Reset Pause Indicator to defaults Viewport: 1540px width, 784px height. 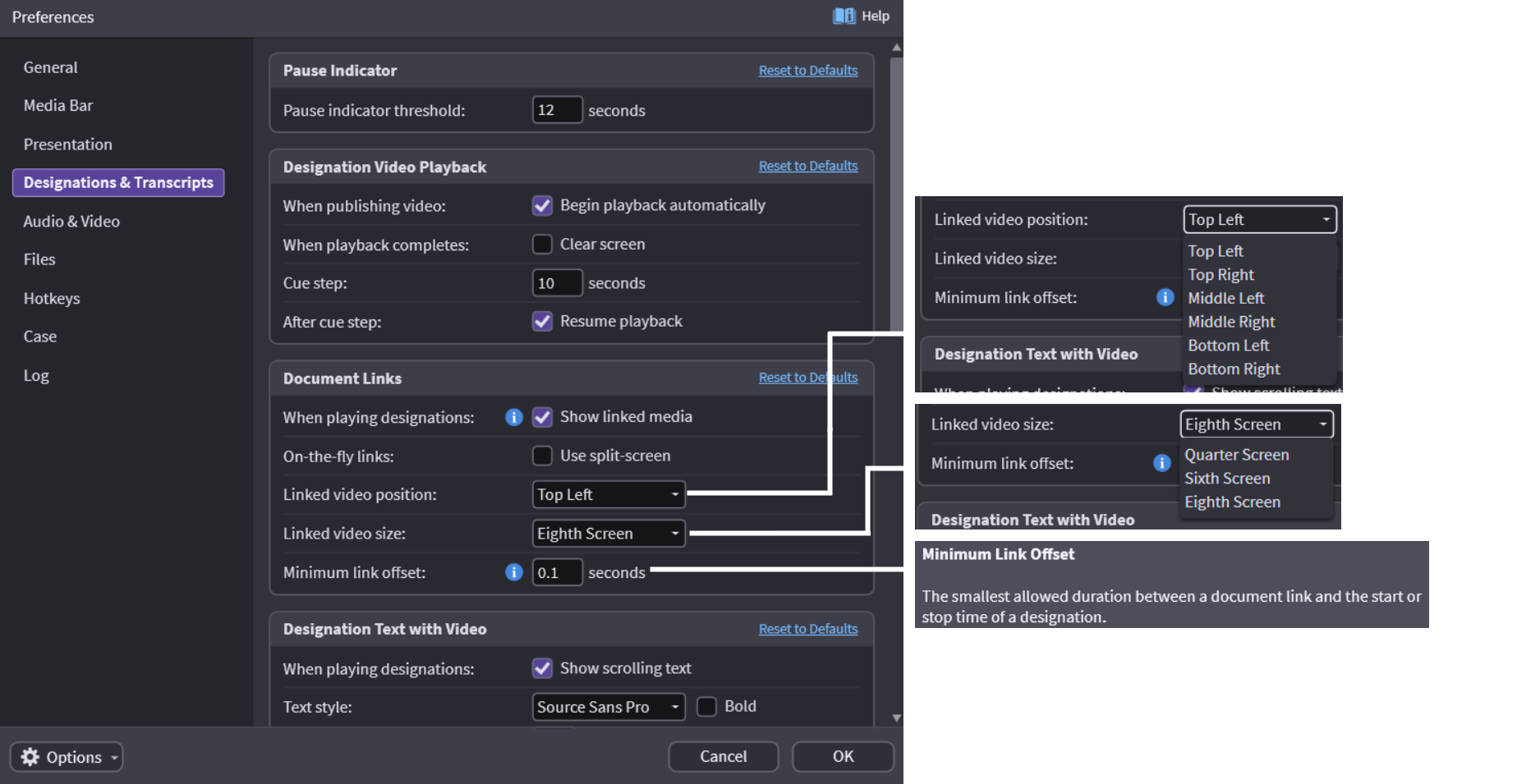[807, 71]
